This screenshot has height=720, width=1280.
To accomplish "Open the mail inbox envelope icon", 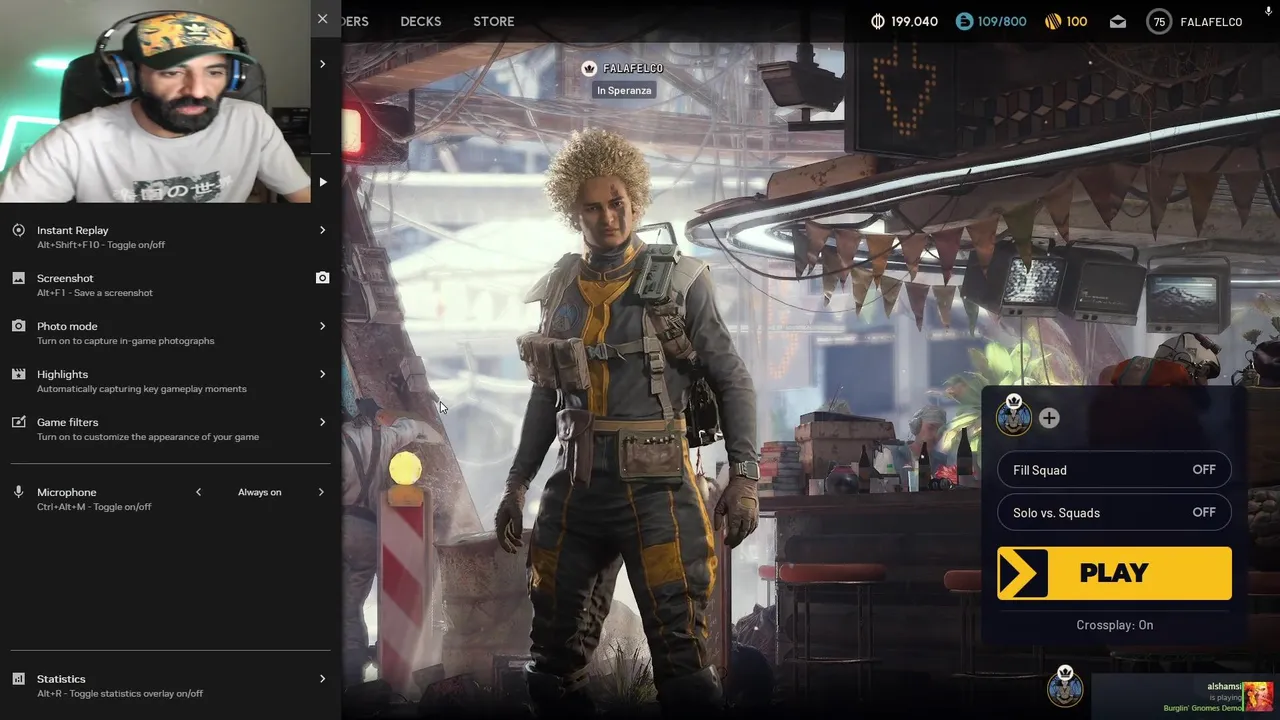I will point(1118,22).
